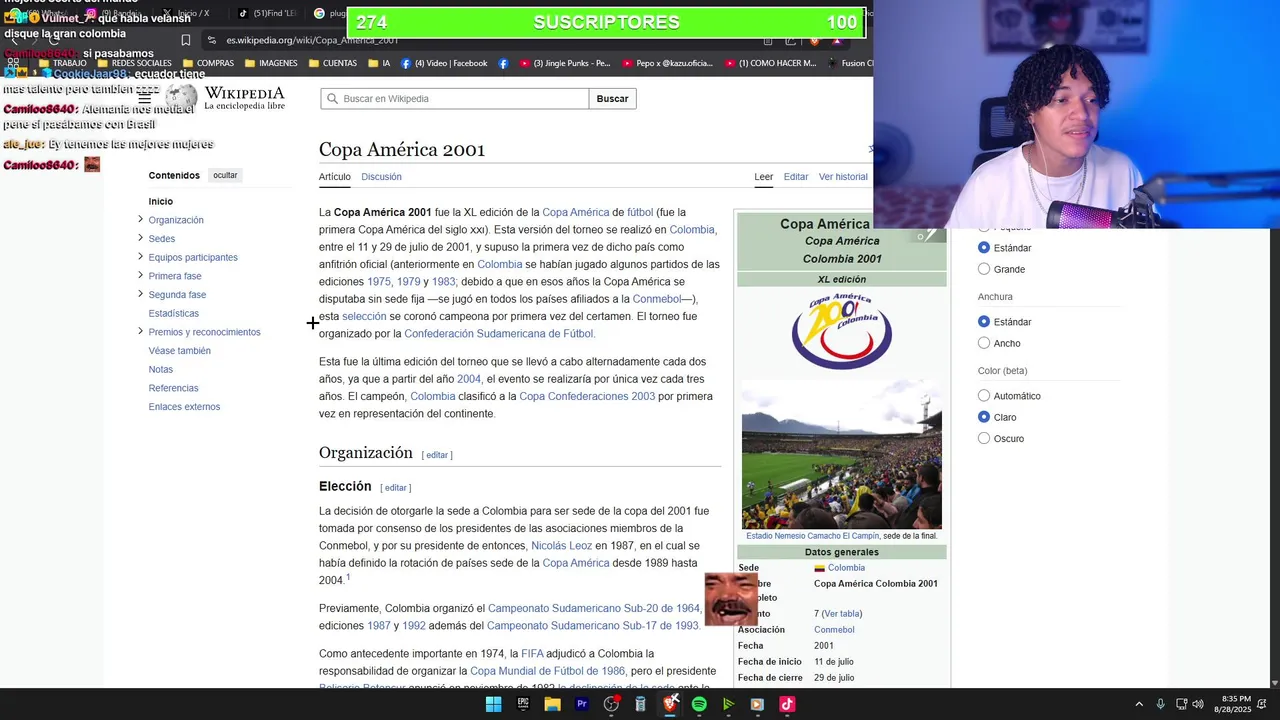Open the Windows Start menu
The width and height of the screenshot is (1280, 720).
point(493,704)
